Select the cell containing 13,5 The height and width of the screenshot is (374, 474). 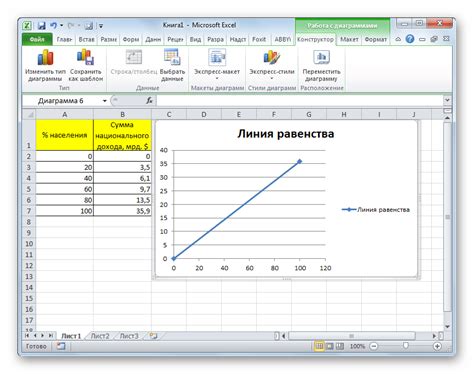[122, 200]
